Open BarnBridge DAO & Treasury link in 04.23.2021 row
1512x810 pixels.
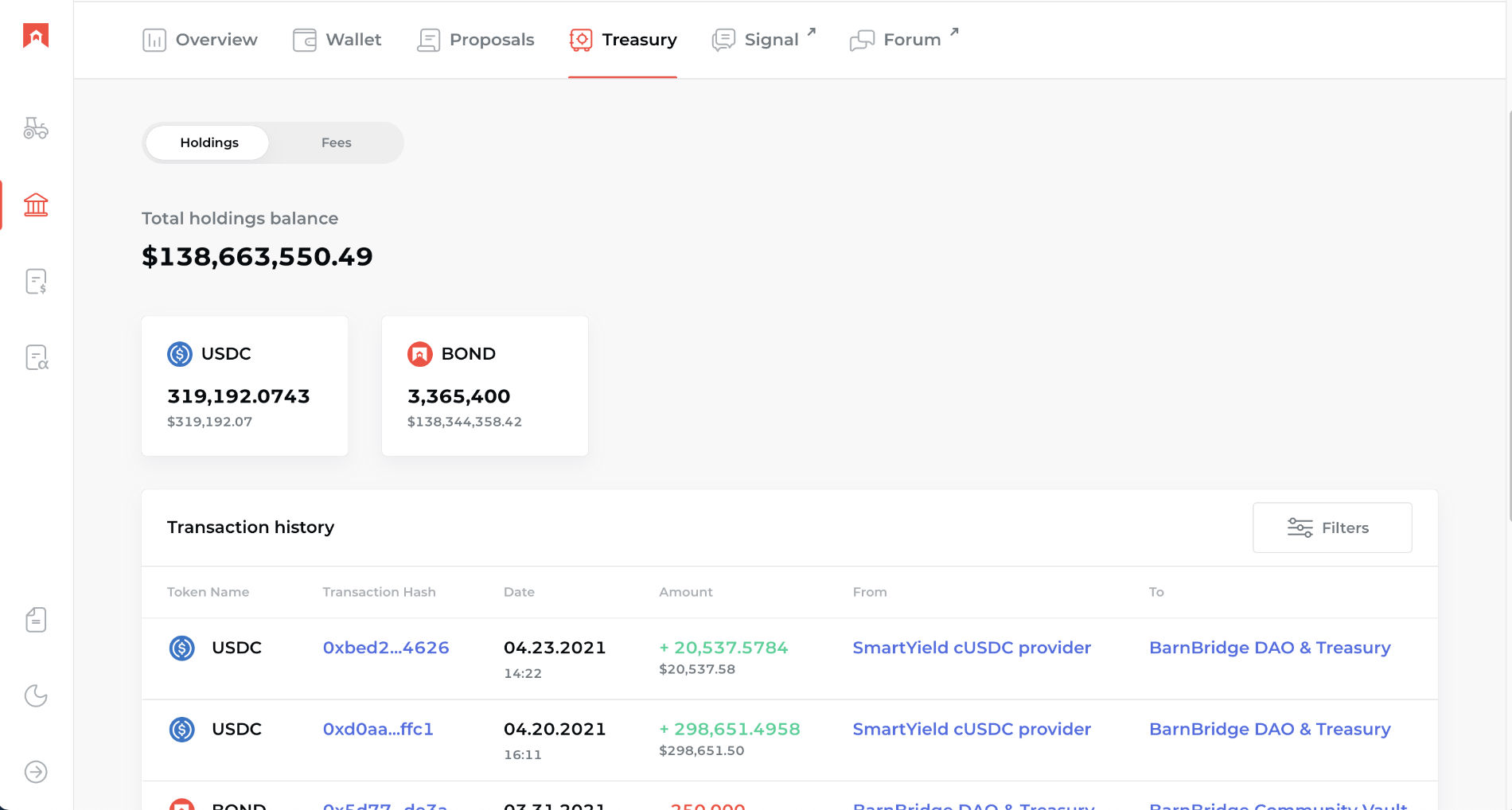pyautogui.click(x=1269, y=648)
